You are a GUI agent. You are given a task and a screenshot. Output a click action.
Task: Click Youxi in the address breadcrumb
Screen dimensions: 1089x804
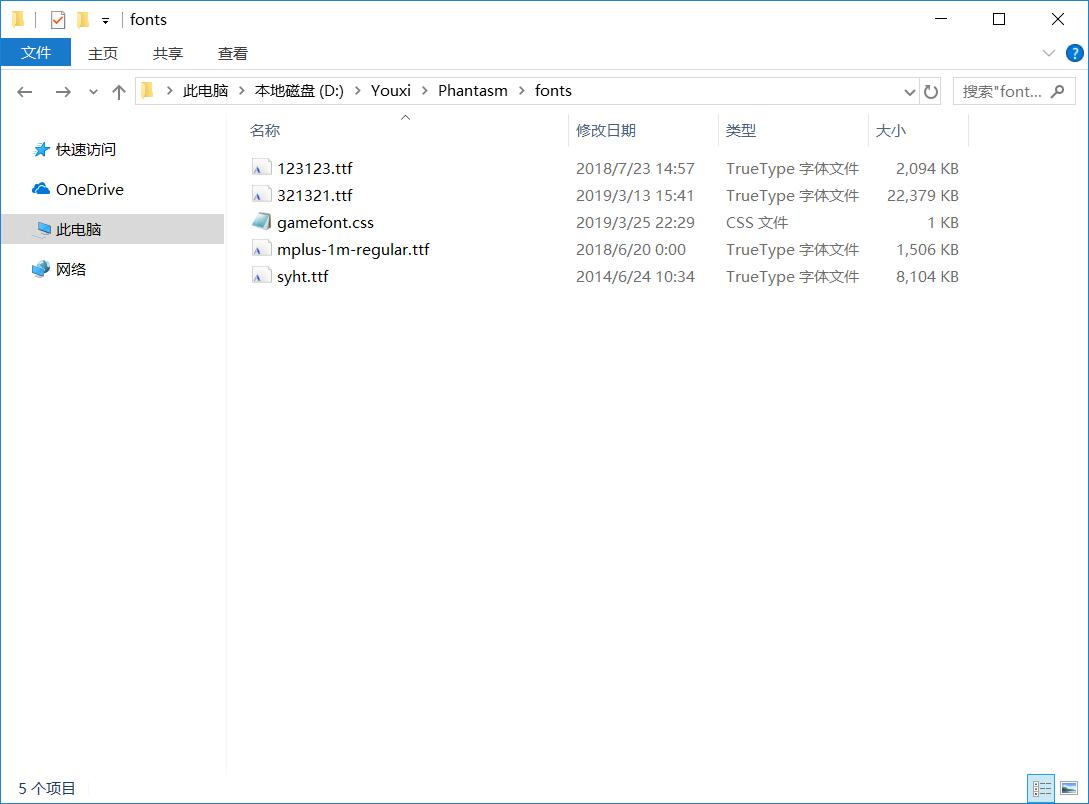pyautogui.click(x=391, y=91)
